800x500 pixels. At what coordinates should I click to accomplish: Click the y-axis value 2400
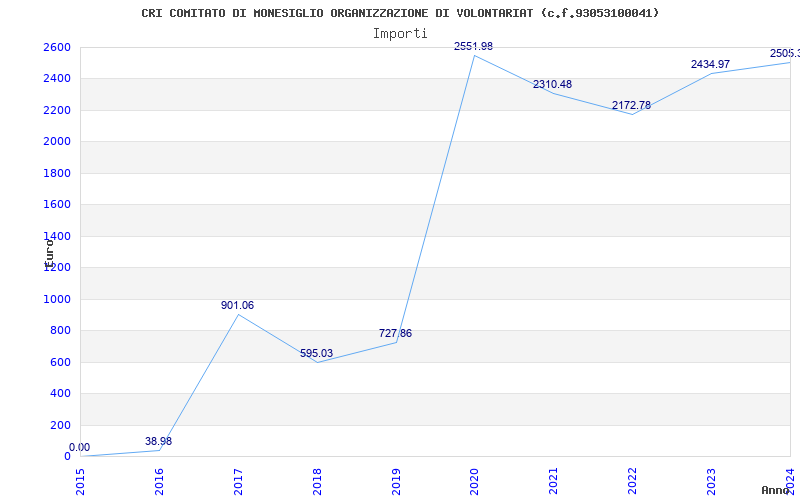[57, 79]
